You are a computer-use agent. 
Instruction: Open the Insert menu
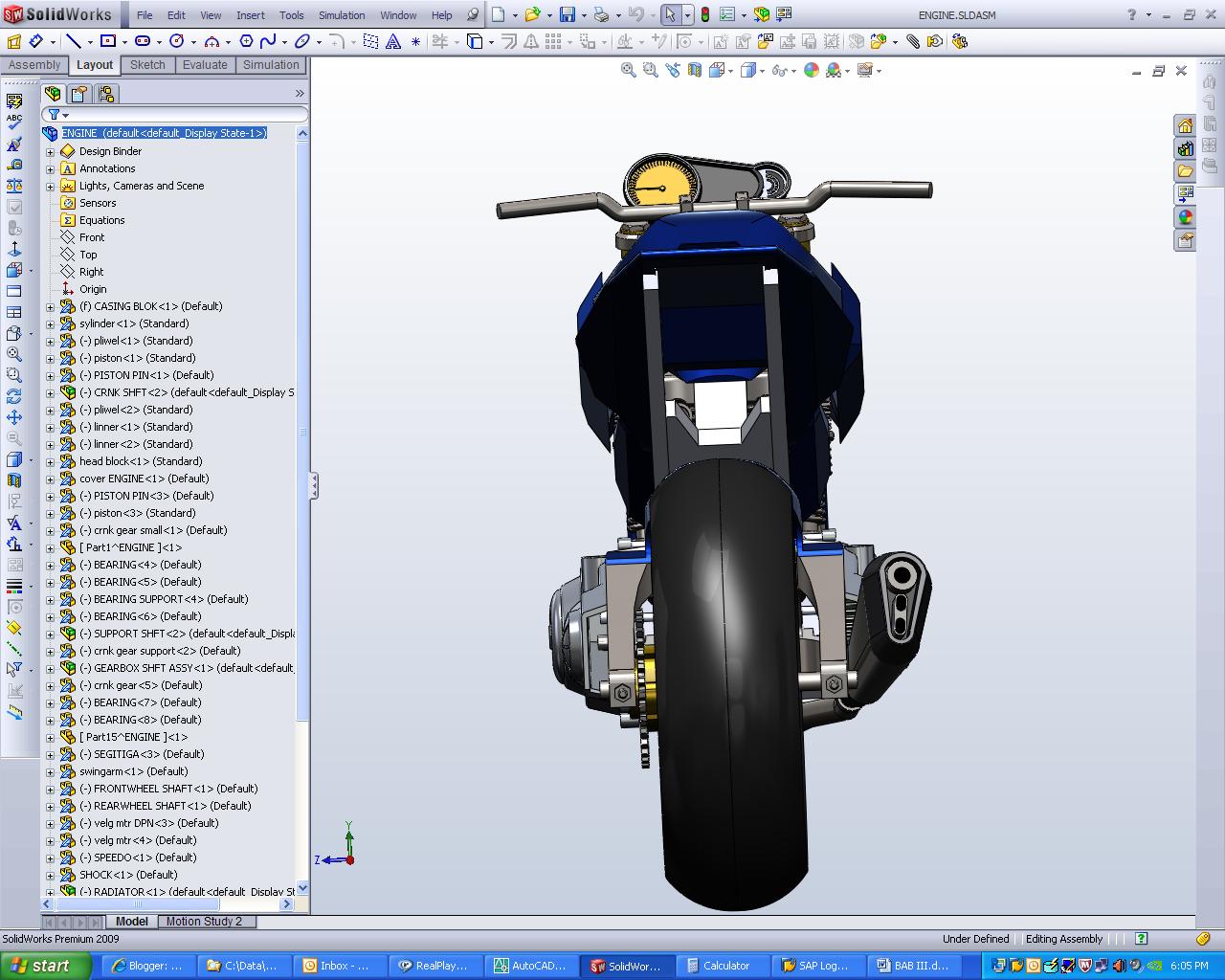[250, 14]
